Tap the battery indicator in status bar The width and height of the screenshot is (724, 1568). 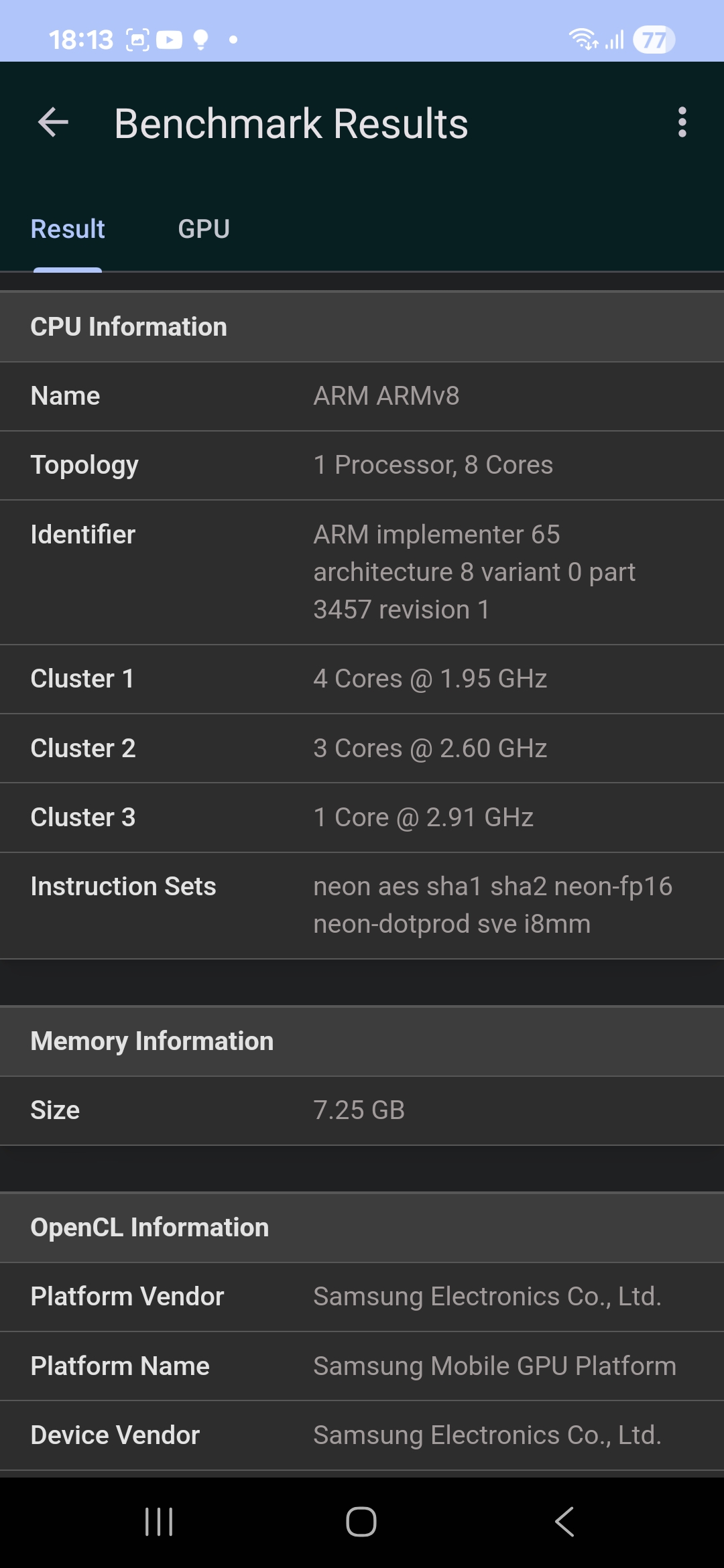pyautogui.click(x=654, y=40)
